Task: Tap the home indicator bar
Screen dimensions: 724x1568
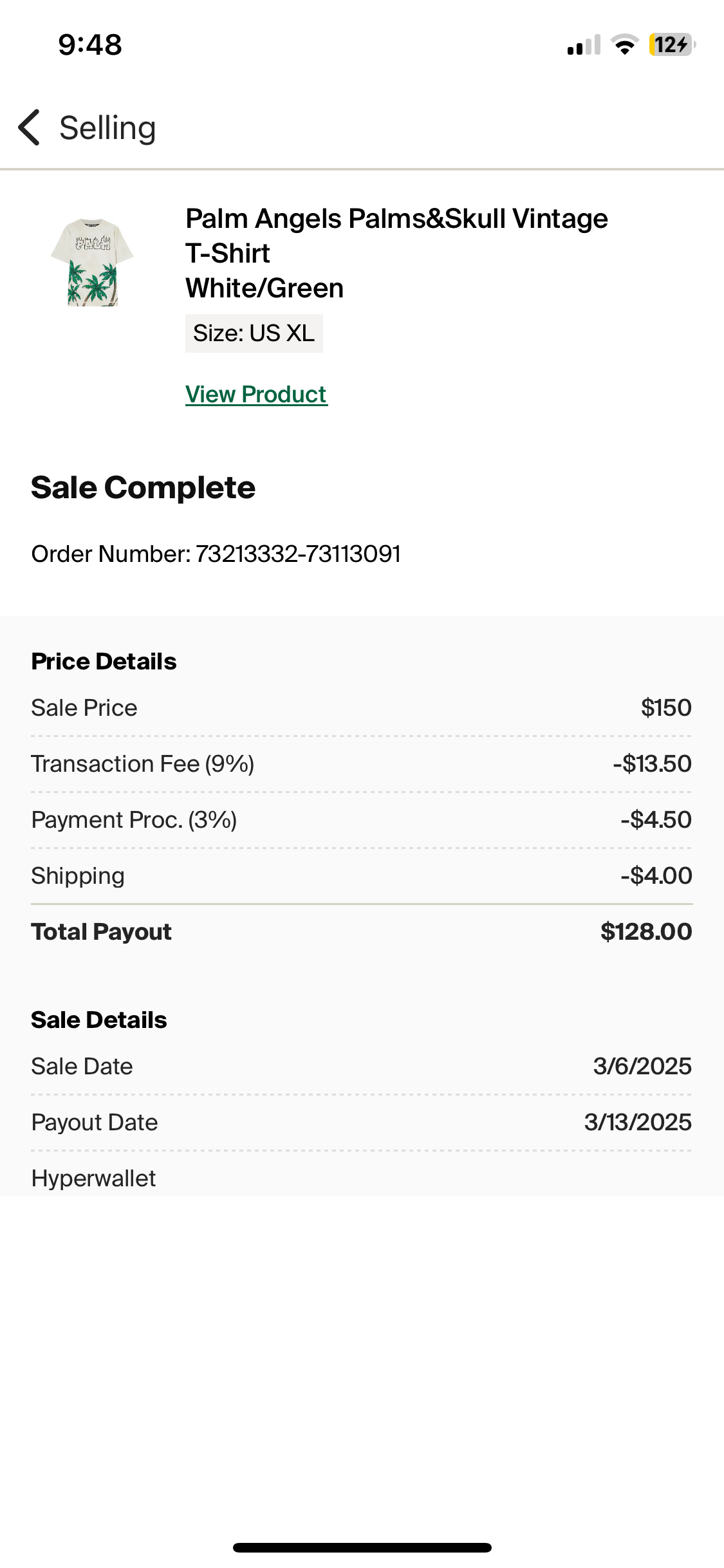Action: coord(362,1547)
